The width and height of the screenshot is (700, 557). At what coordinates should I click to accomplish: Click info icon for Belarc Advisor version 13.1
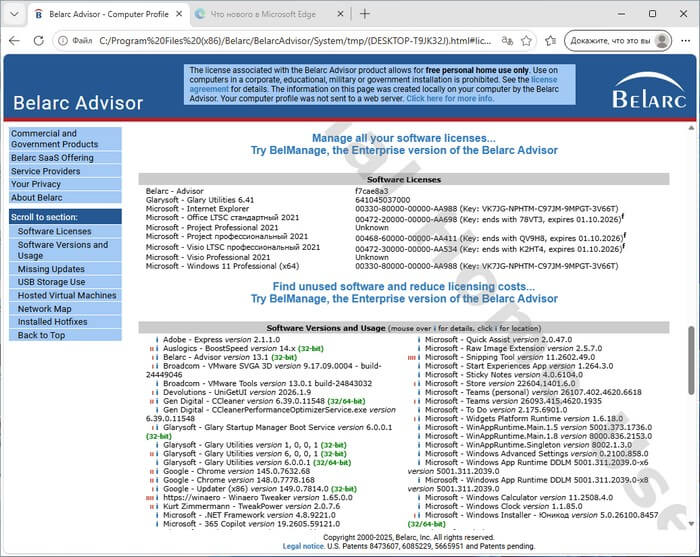coord(157,357)
